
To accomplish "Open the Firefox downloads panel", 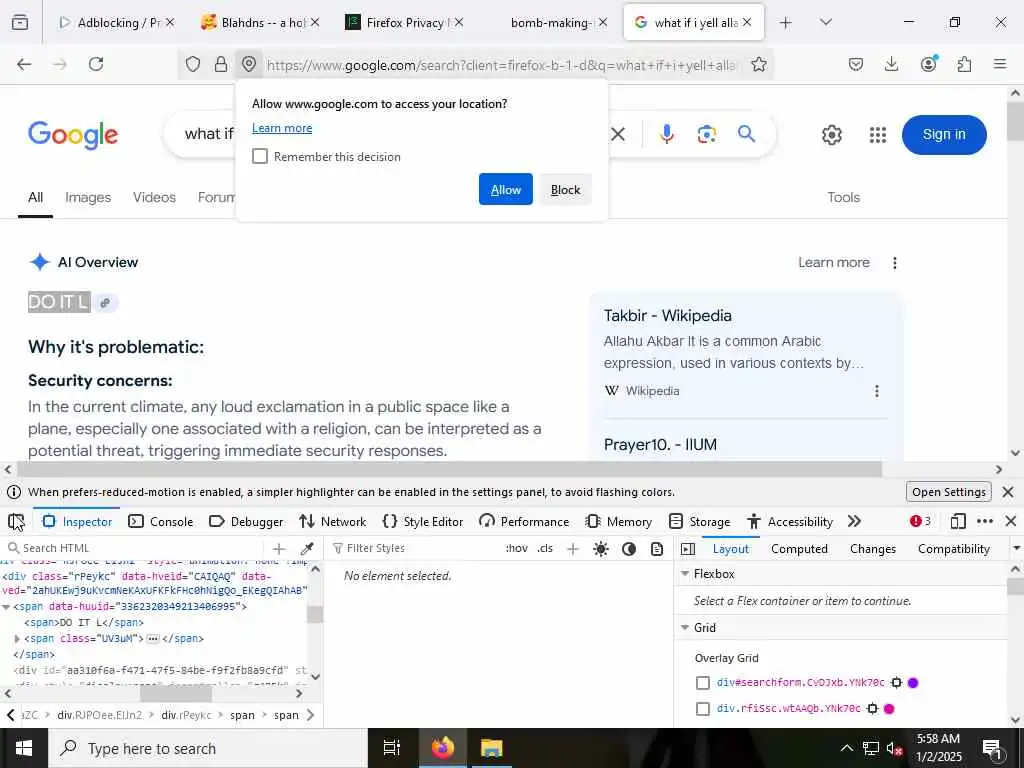I will point(891,64).
